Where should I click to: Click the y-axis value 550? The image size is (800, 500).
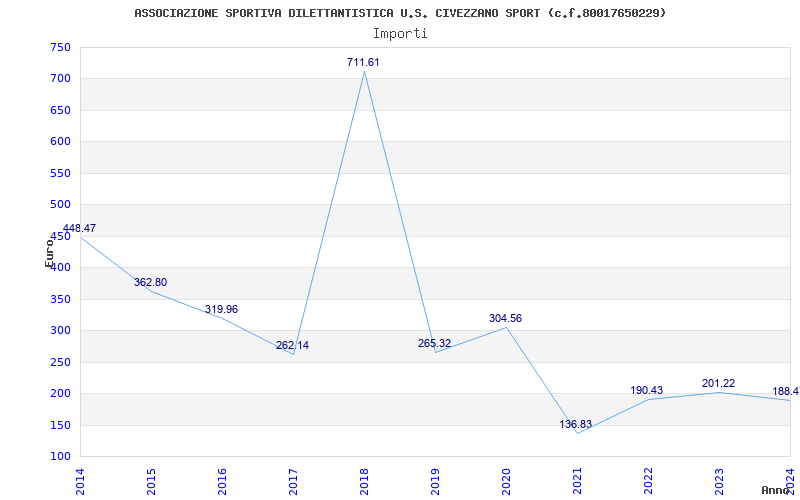click(x=60, y=173)
